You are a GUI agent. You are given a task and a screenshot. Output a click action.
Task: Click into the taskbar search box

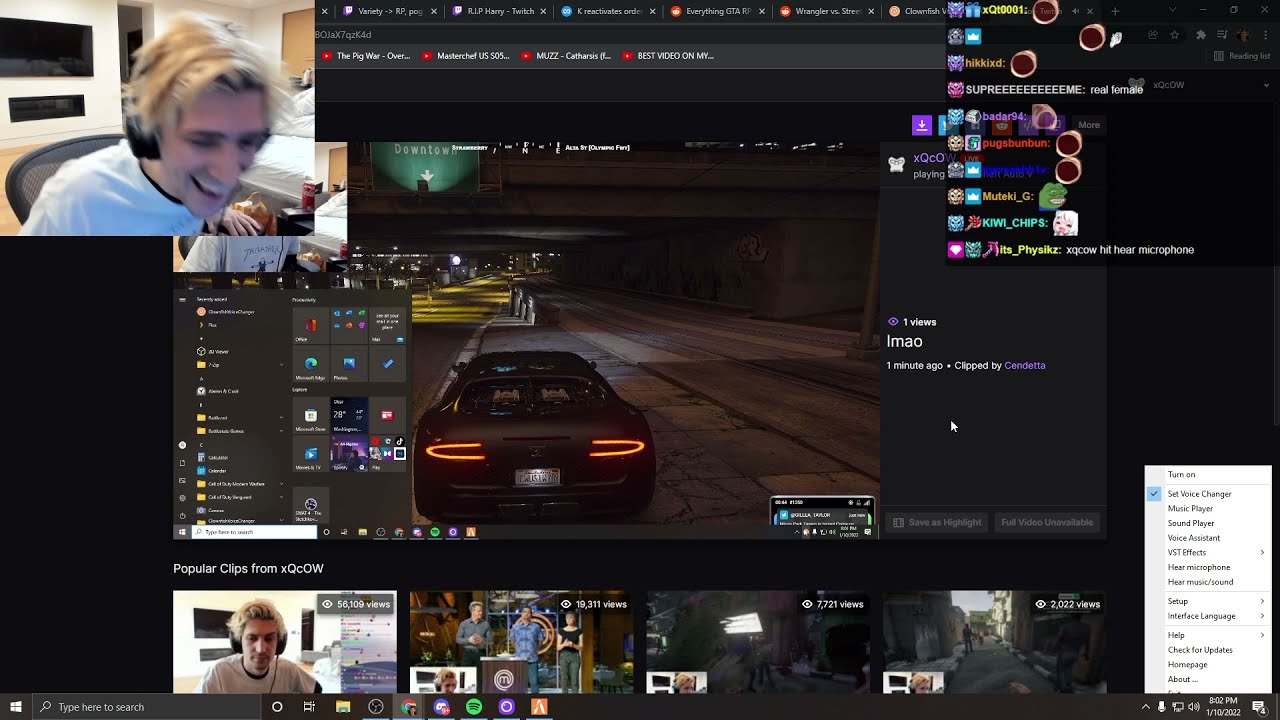(146, 707)
